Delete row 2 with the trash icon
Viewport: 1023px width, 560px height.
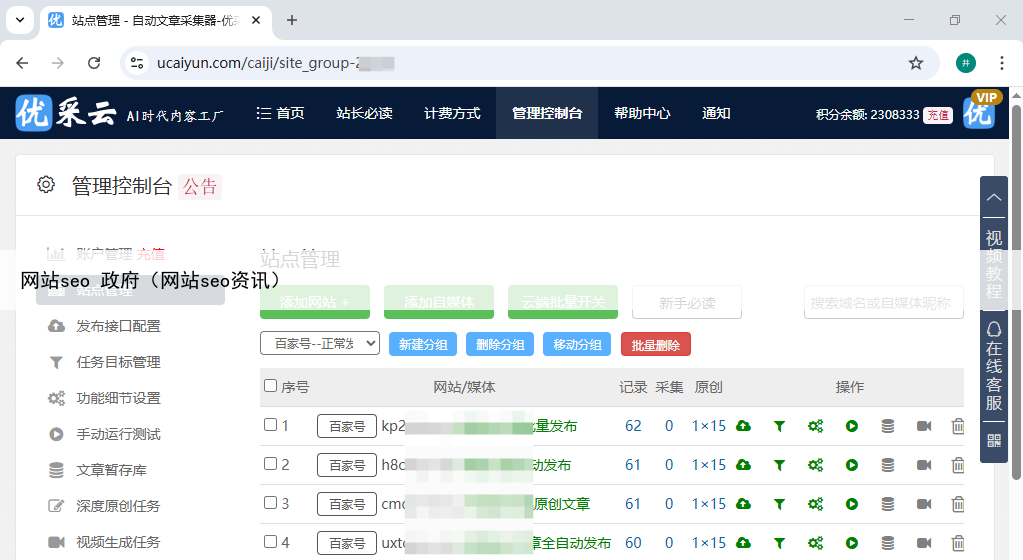957,465
